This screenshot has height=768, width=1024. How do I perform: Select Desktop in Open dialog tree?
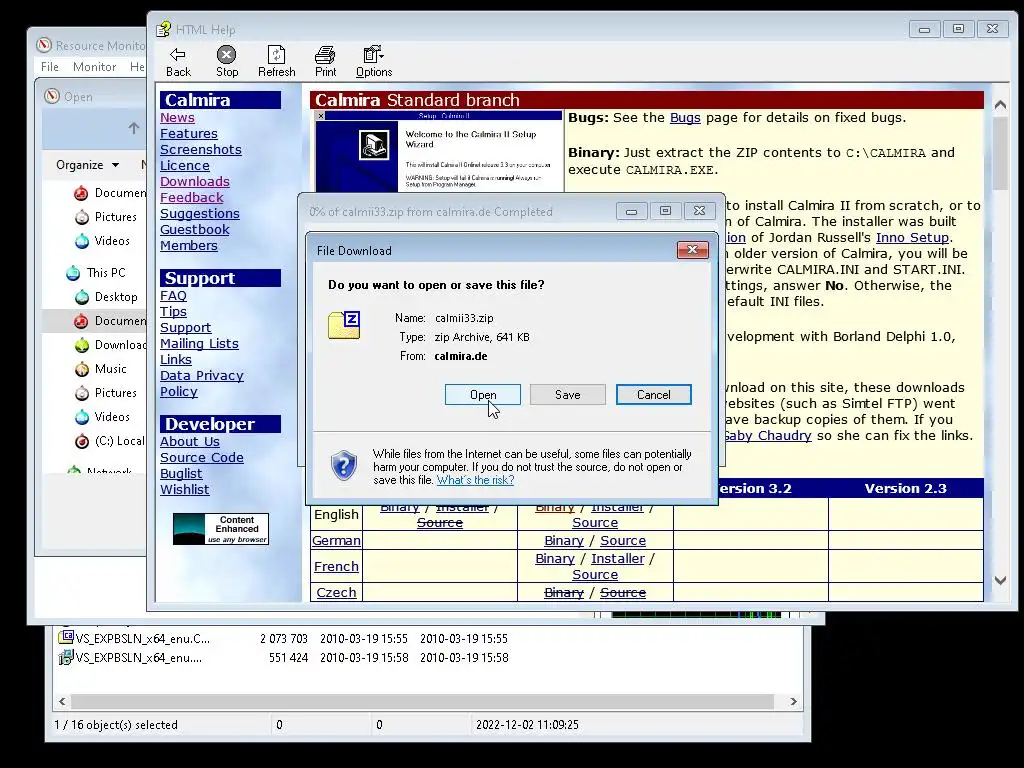coord(106,296)
